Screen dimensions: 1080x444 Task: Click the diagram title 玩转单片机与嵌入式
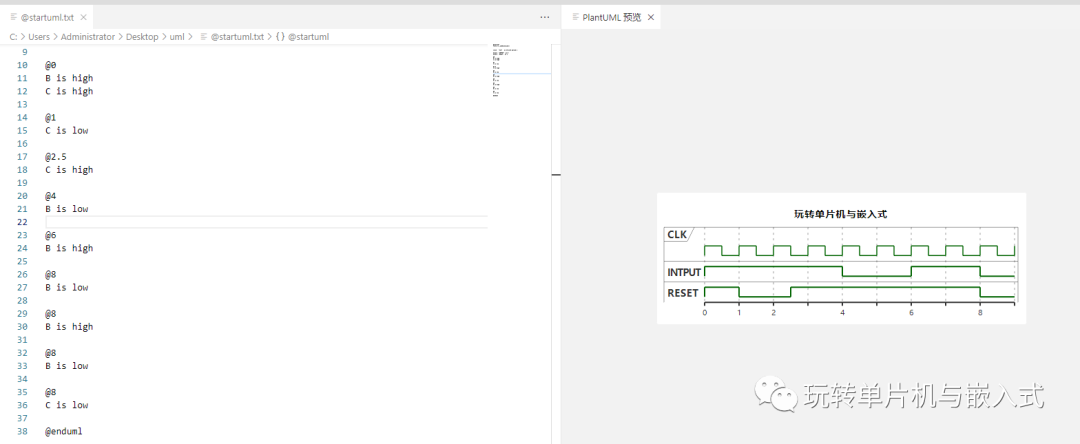(x=840, y=214)
